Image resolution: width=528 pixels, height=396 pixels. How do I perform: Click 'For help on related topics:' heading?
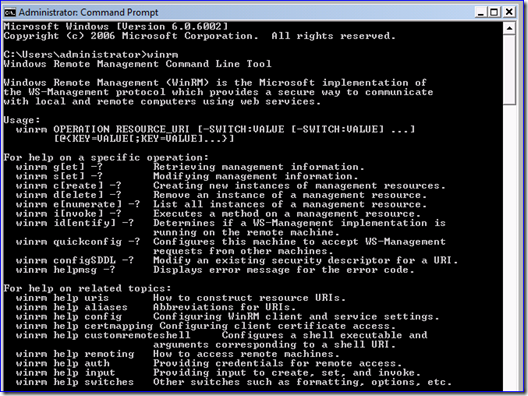coord(88,289)
